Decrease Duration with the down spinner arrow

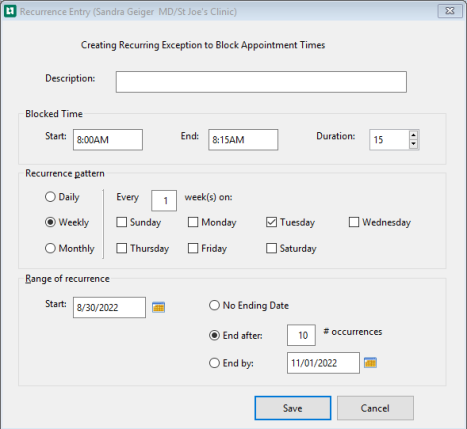413,144
